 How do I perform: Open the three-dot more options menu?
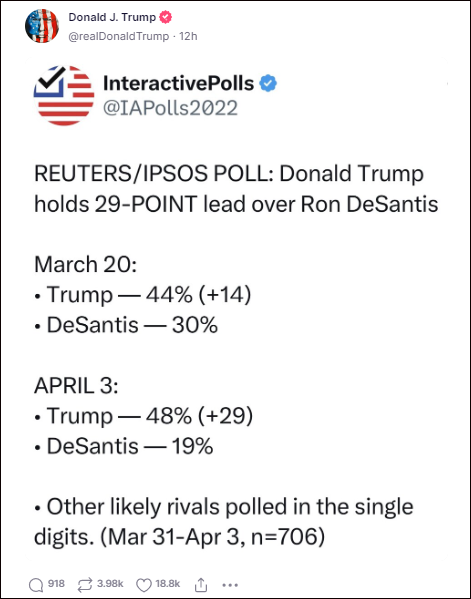(230, 585)
